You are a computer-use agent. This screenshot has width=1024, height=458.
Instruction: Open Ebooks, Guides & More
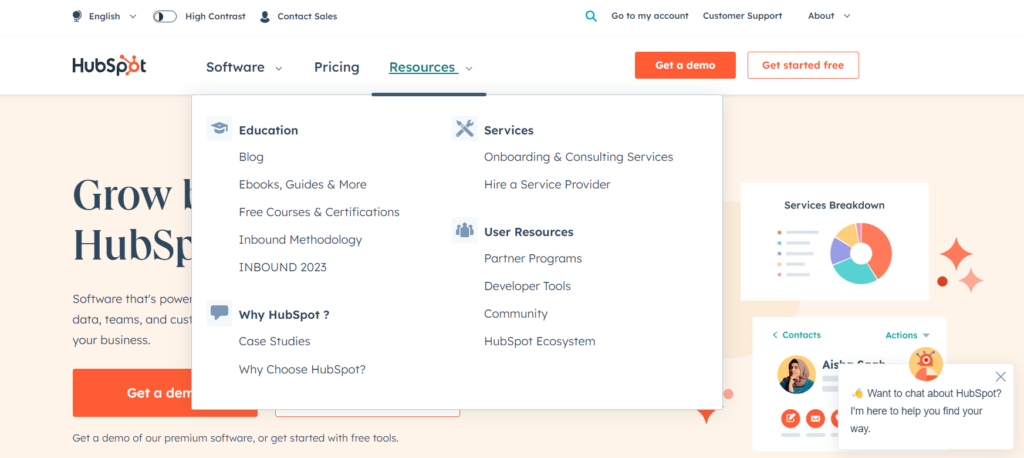pyautogui.click(x=302, y=184)
